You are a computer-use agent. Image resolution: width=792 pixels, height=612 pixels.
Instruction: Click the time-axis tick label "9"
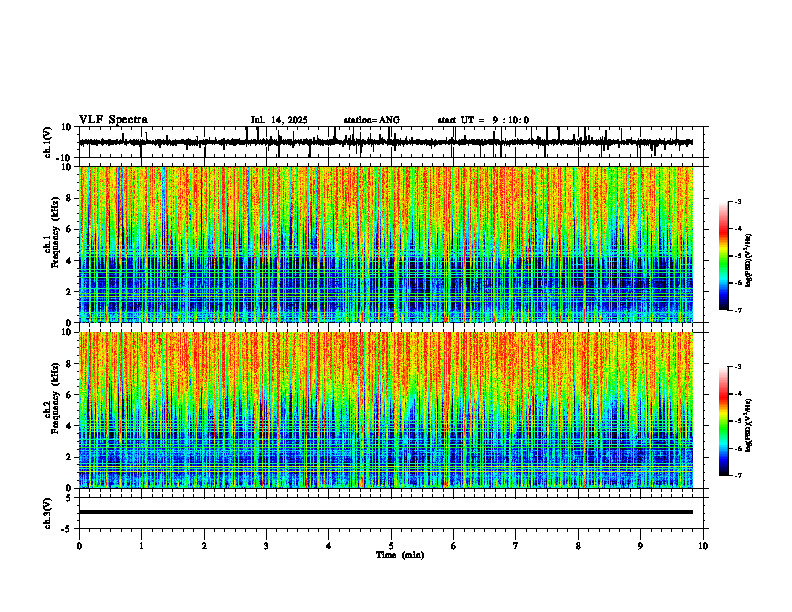point(640,546)
